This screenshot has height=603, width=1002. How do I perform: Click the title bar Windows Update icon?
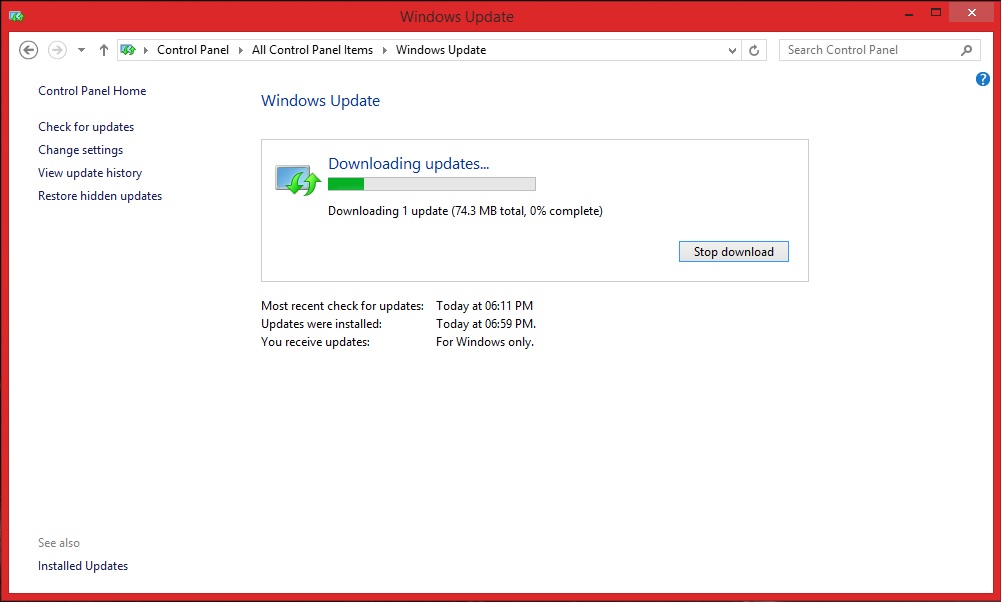pyautogui.click(x=16, y=16)
